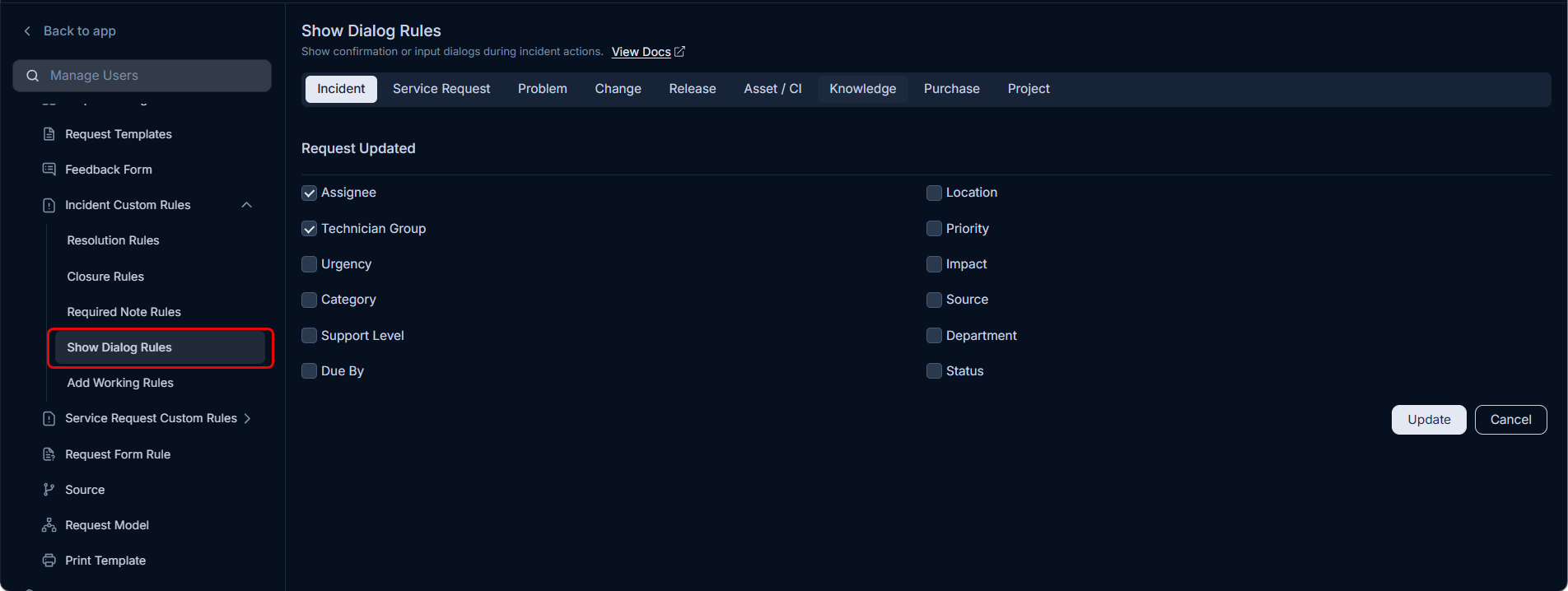This screenshot has height=591, width=1568.
Task: Uncheck the Assignee checkbox
Action: (310, 193)
